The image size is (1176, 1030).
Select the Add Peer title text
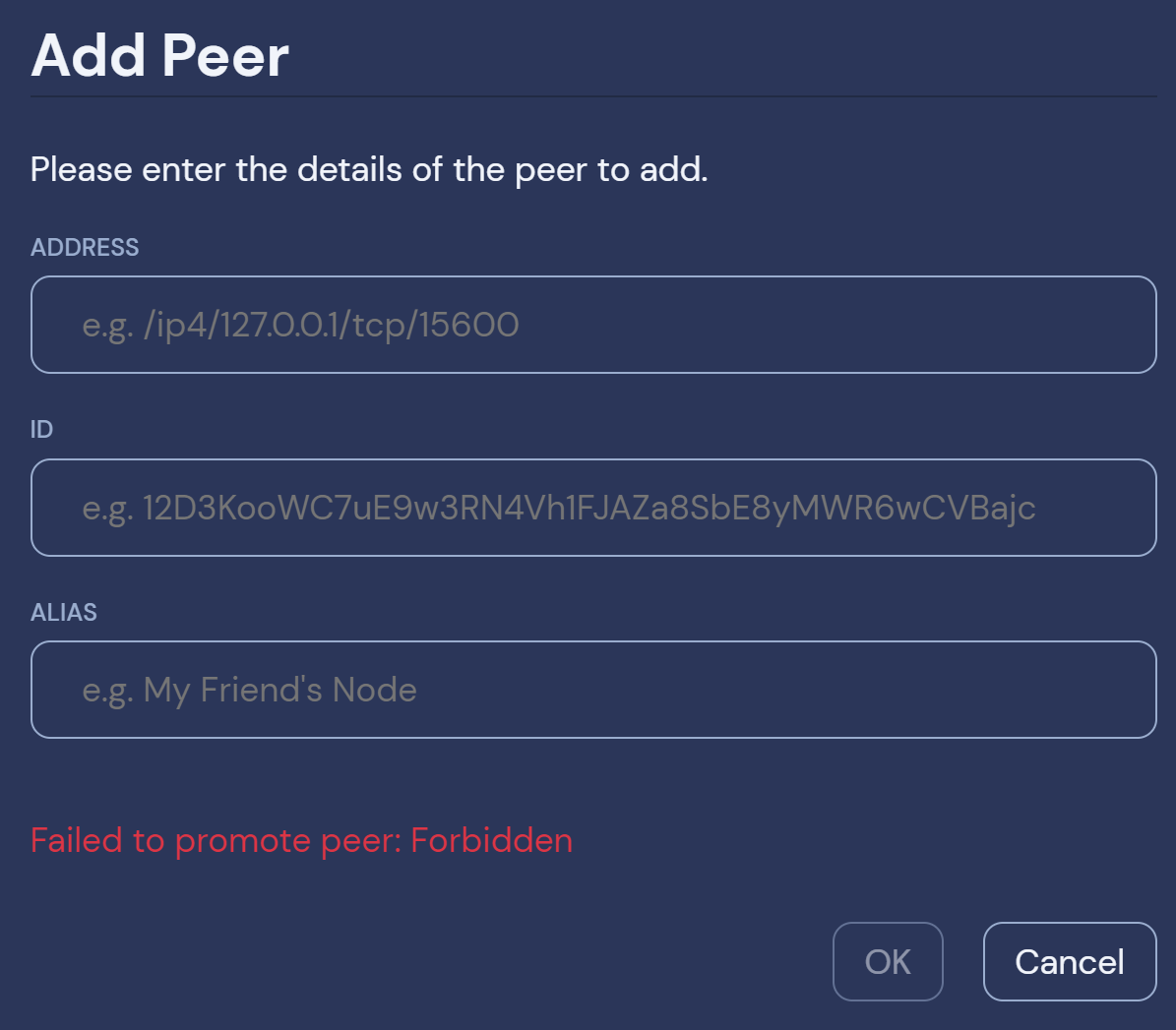(158, 56)
